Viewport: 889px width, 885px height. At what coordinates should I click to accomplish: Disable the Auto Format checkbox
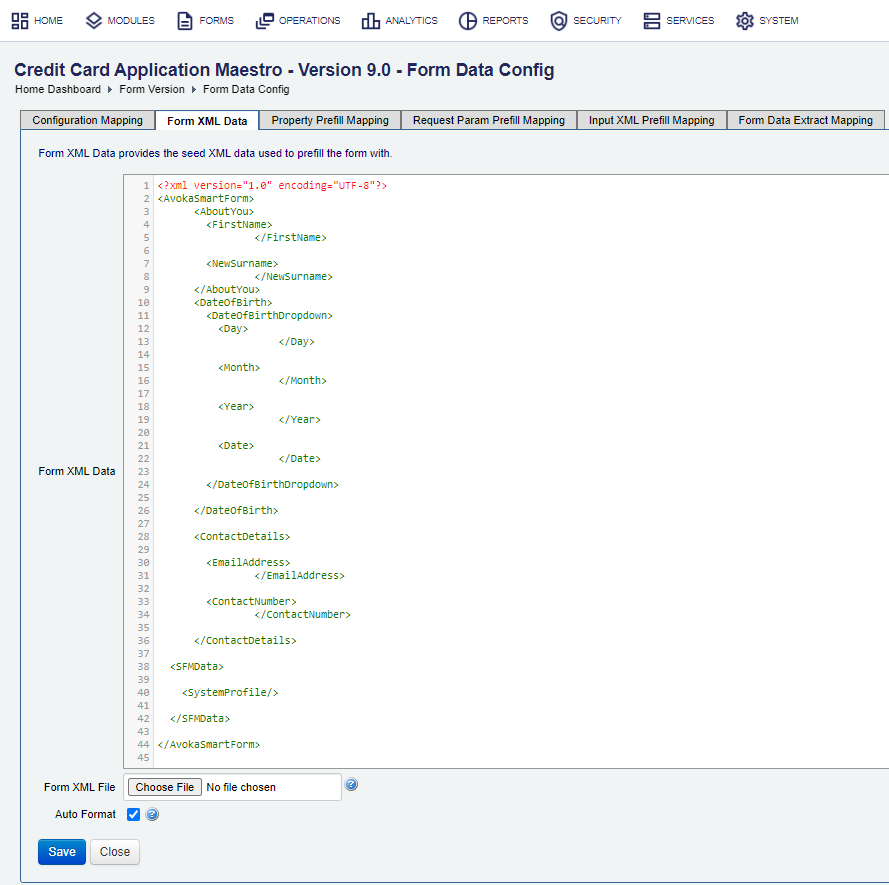pos(133,814)
